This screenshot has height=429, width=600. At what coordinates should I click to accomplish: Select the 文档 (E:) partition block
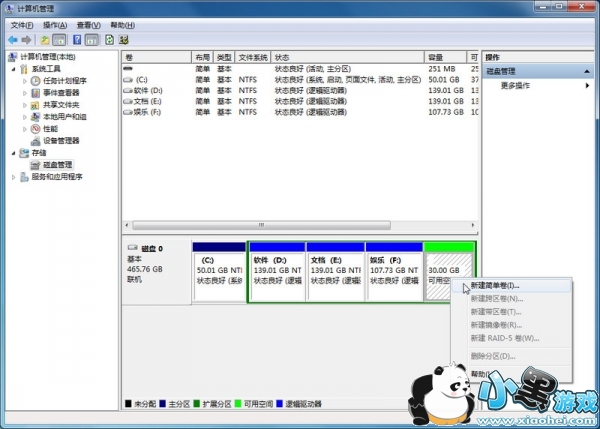coord(336,272)
